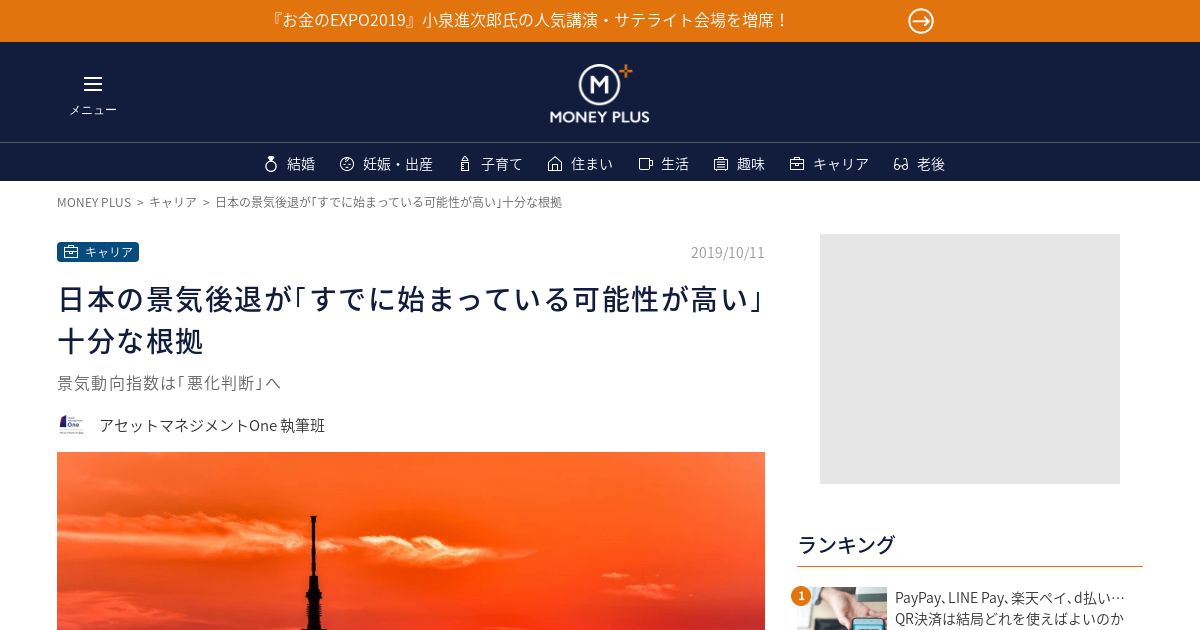Click the baby face icon beside 妊娠・出産
The width and height of the screenshot is (1200, 630).
(x=347, y=164)
